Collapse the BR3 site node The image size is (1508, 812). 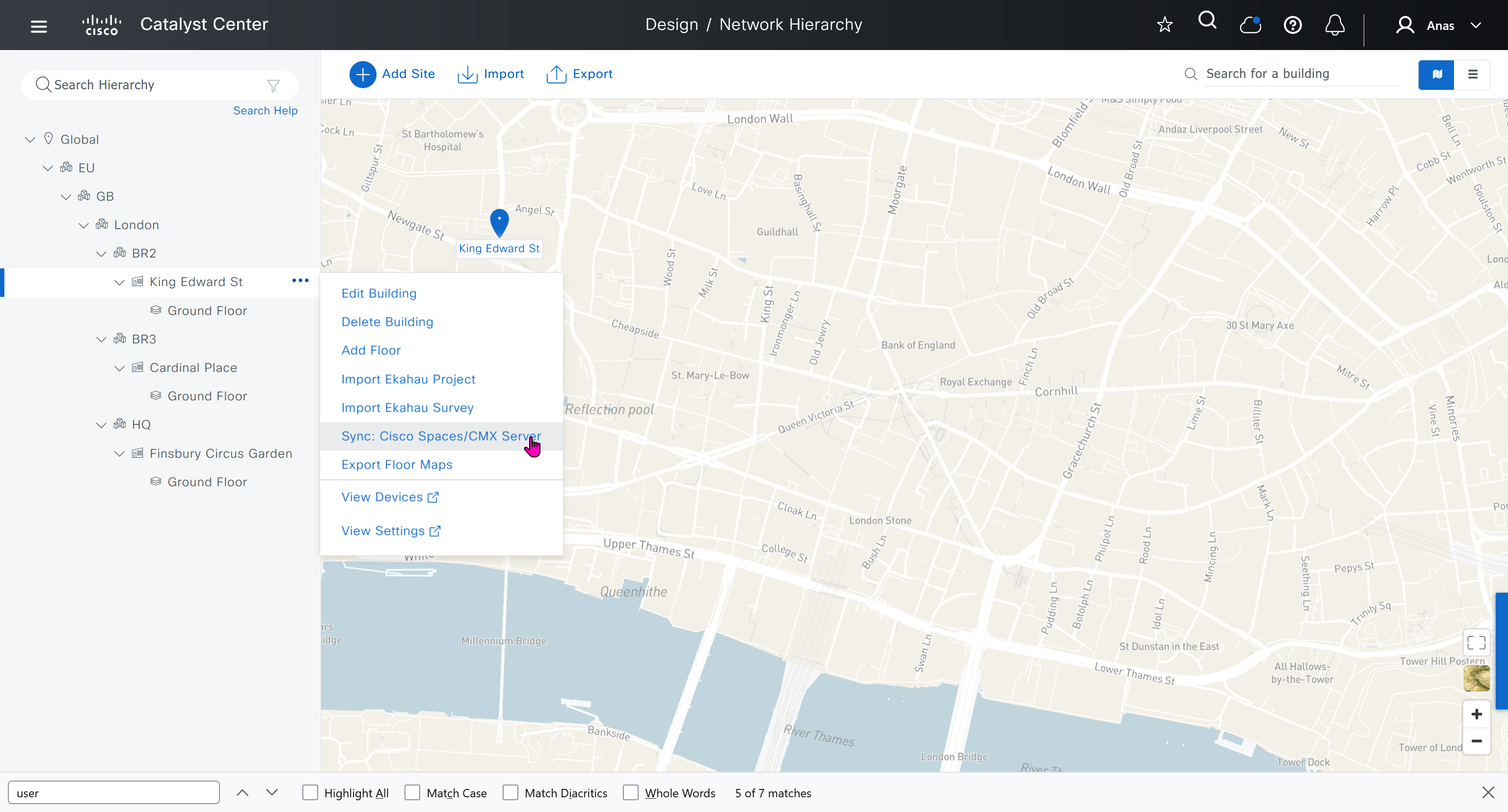[101, 340]
